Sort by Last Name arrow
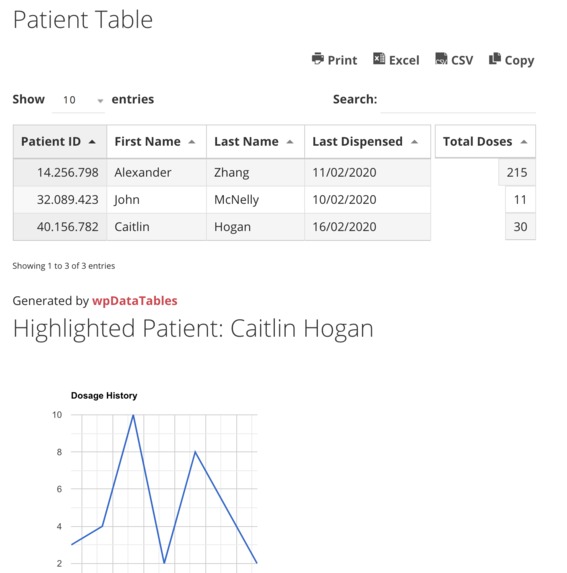 290,142
